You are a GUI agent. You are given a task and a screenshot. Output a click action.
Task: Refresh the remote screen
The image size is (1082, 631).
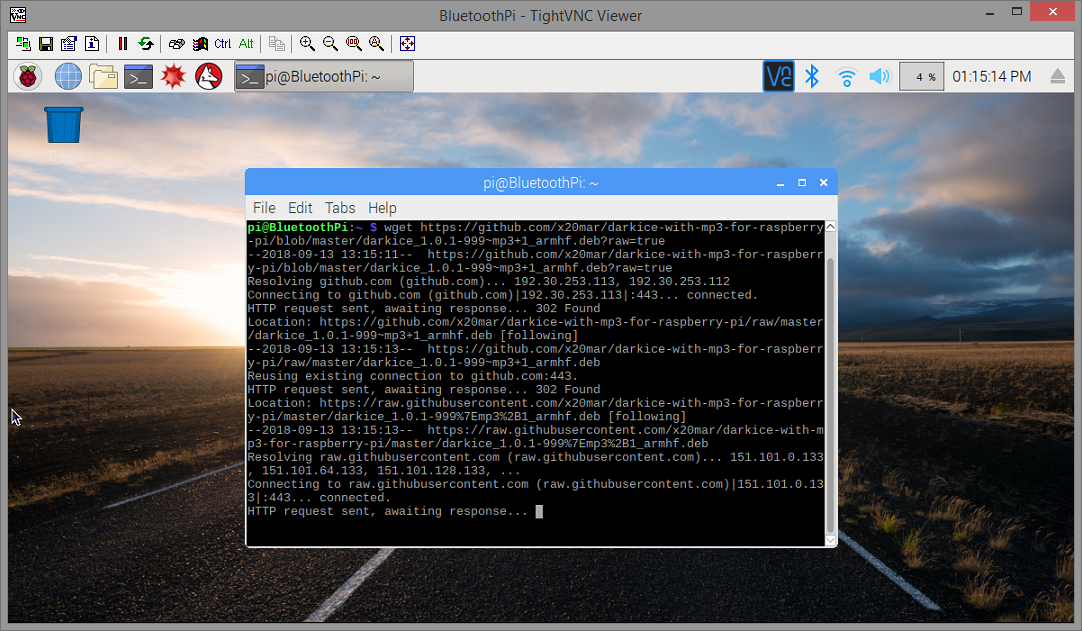click(x=146, y=43)
